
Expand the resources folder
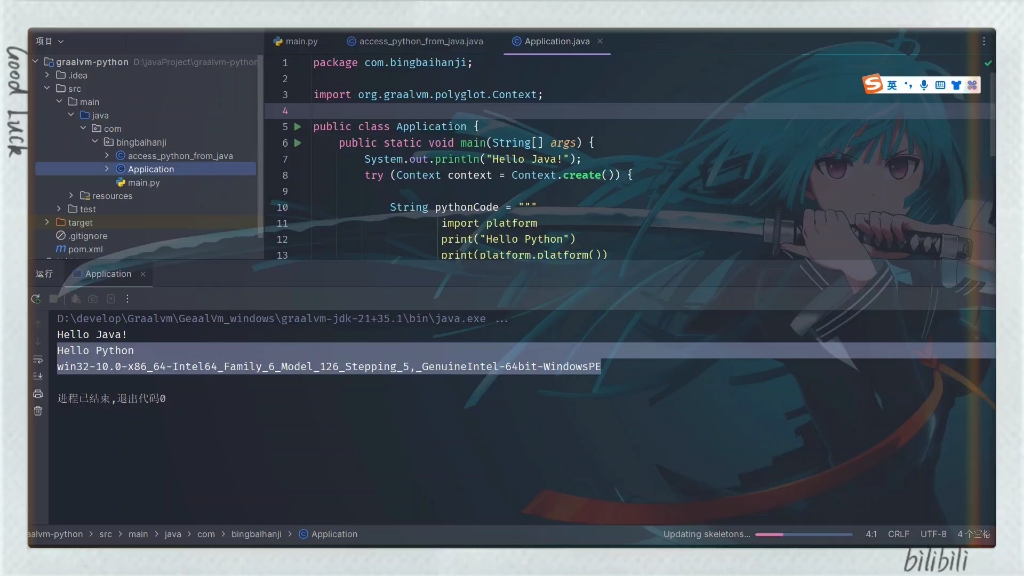coord(71,195)
